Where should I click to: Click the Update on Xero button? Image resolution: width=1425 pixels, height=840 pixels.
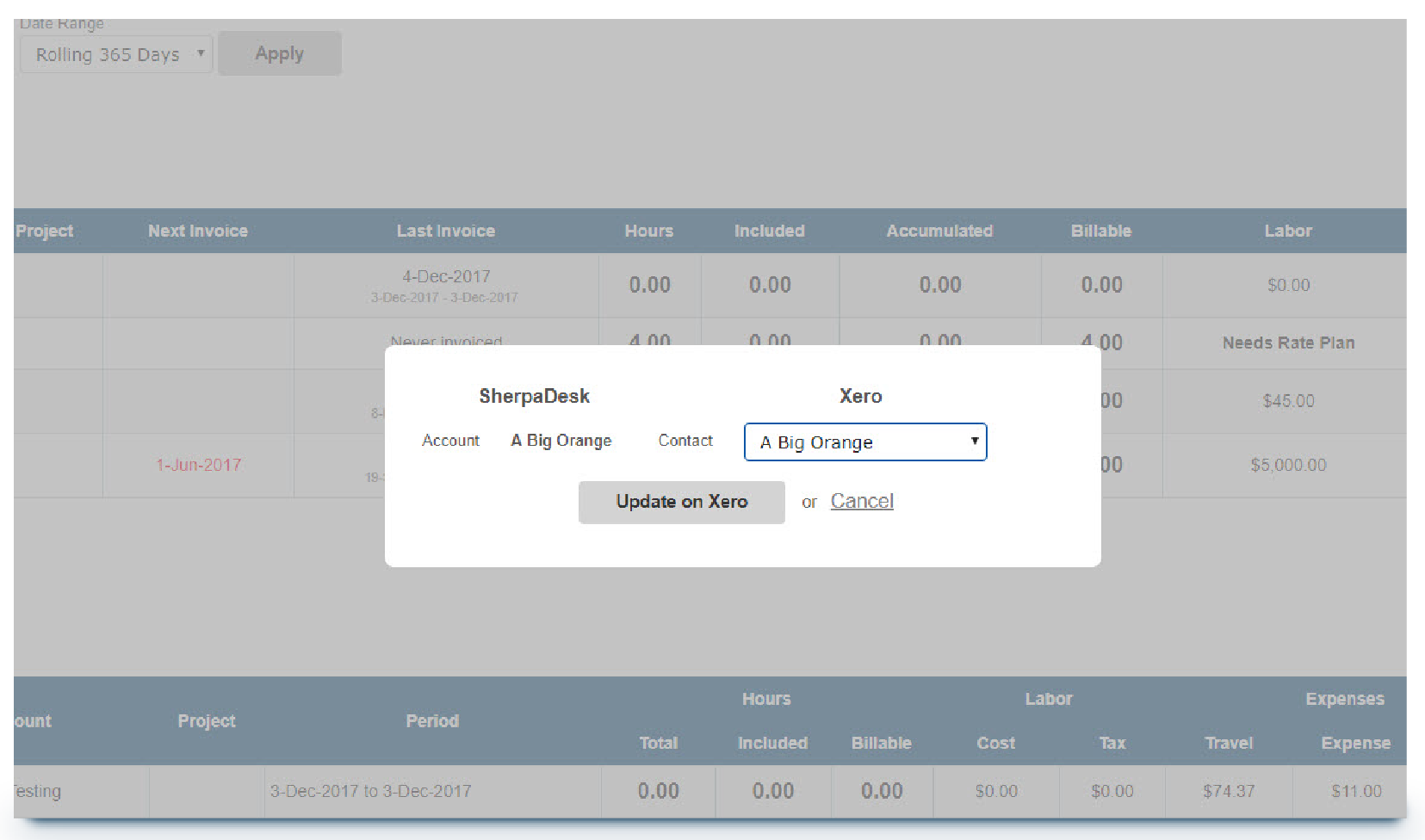[682, 502]
